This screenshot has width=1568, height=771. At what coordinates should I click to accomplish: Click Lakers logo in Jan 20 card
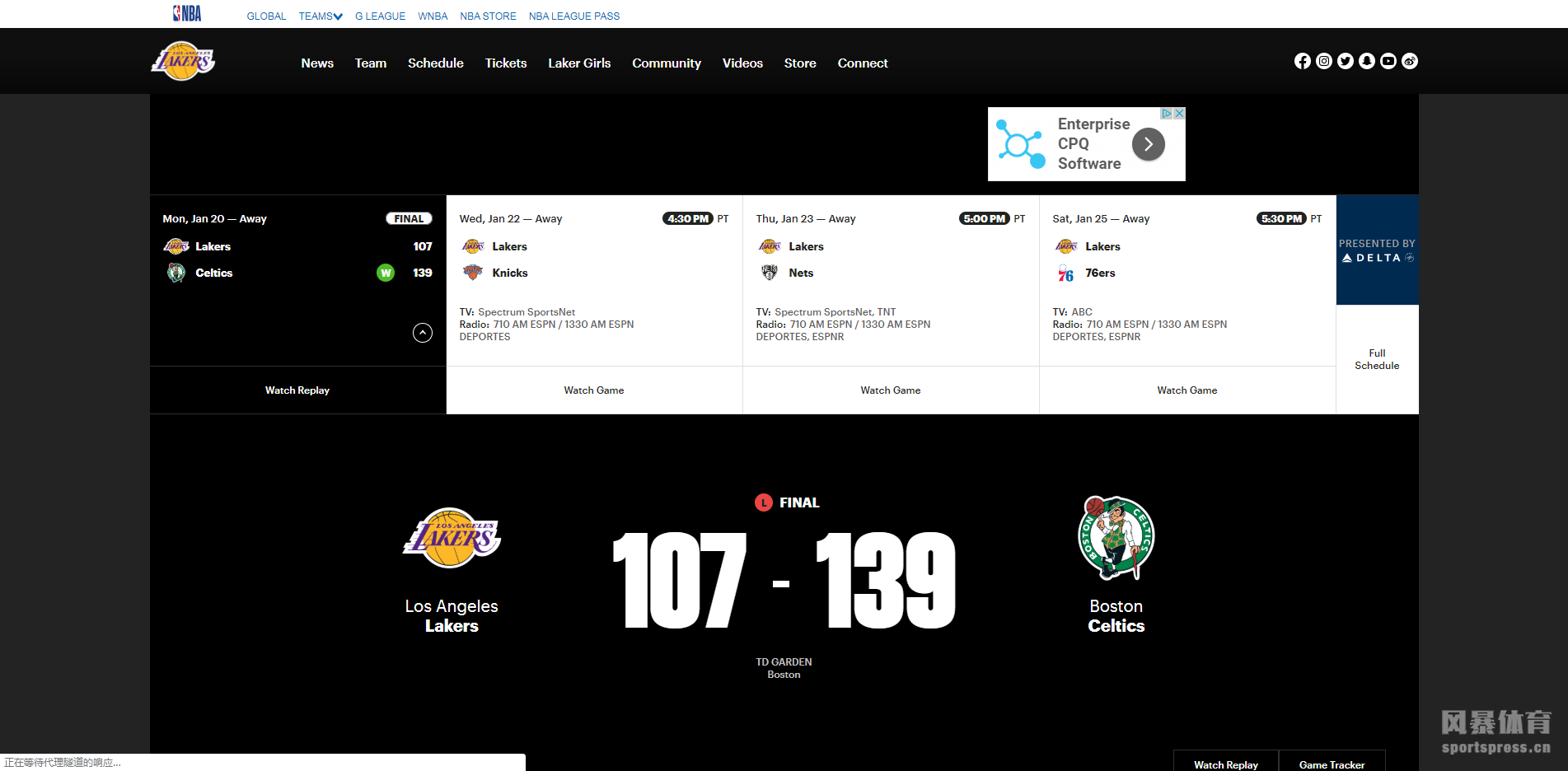(176, 246)
